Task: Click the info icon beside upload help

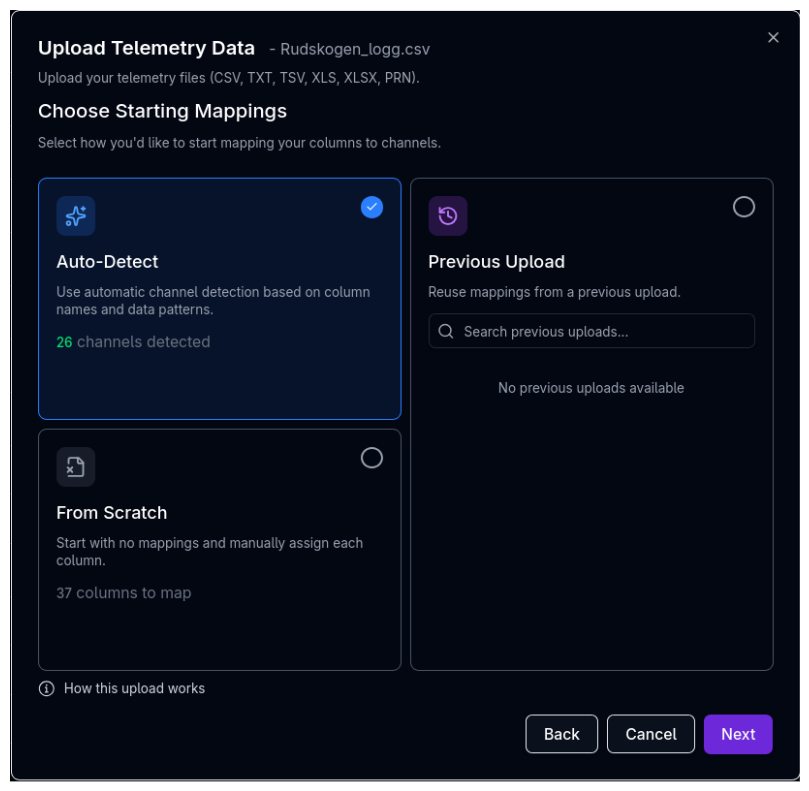Action: [46, 688]
